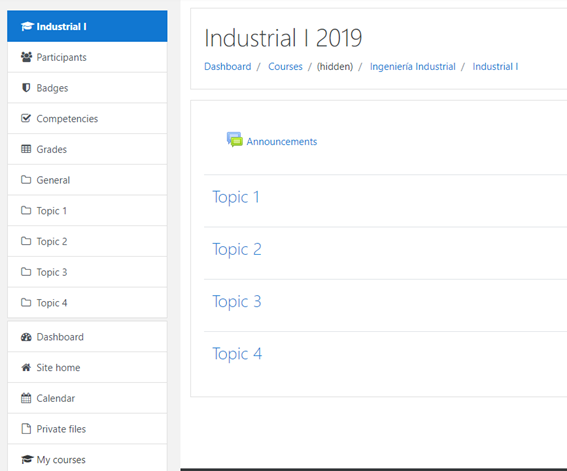Image resolution: width=567 pixels, height=471 pixels.
Task: Open the Topic 1 section heading
Action: [x=236, y=197]
